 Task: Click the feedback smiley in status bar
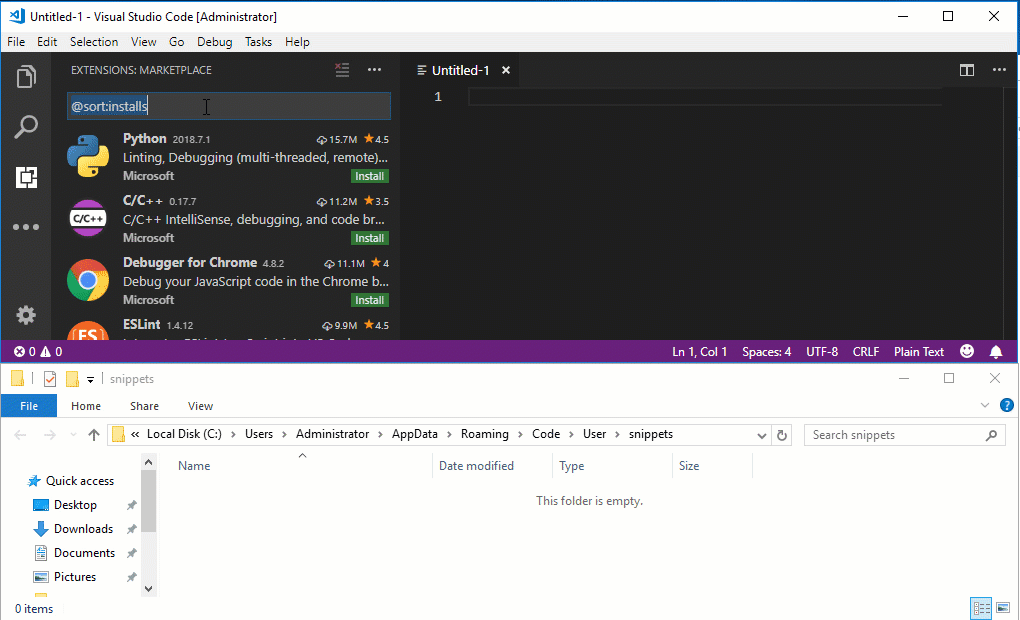(967, 351)
